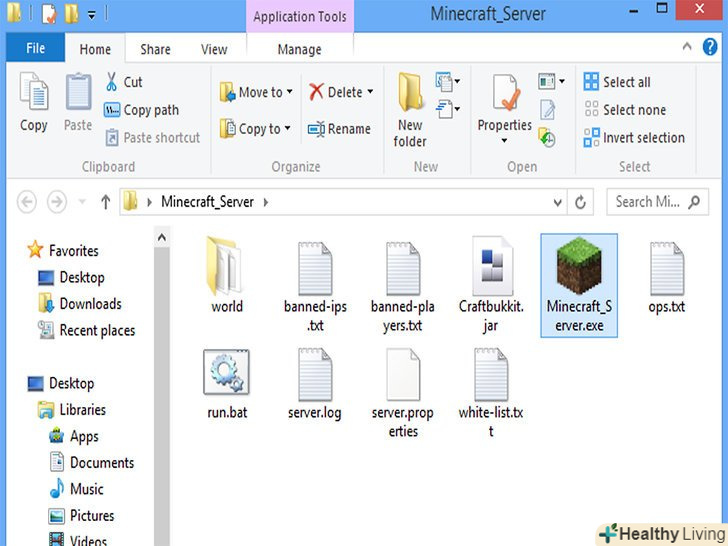Open Desktop under Favorites
Viewport: 728px width, 546px height.
(71, 277)
